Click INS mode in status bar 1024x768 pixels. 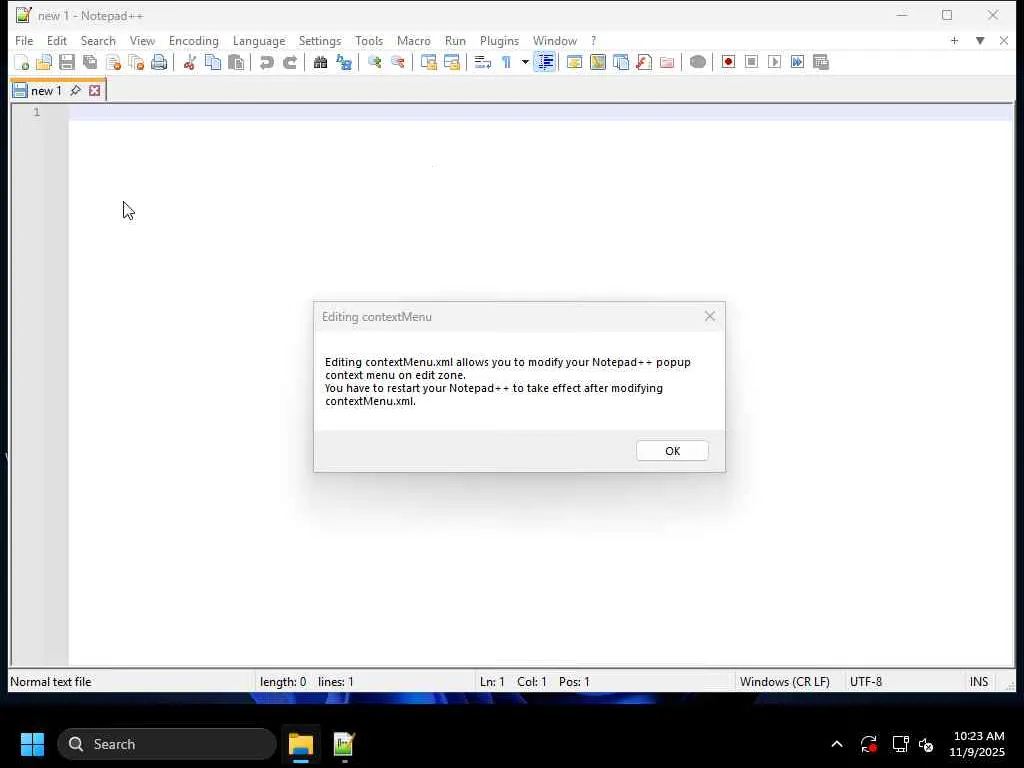click(x=978, y=682)
